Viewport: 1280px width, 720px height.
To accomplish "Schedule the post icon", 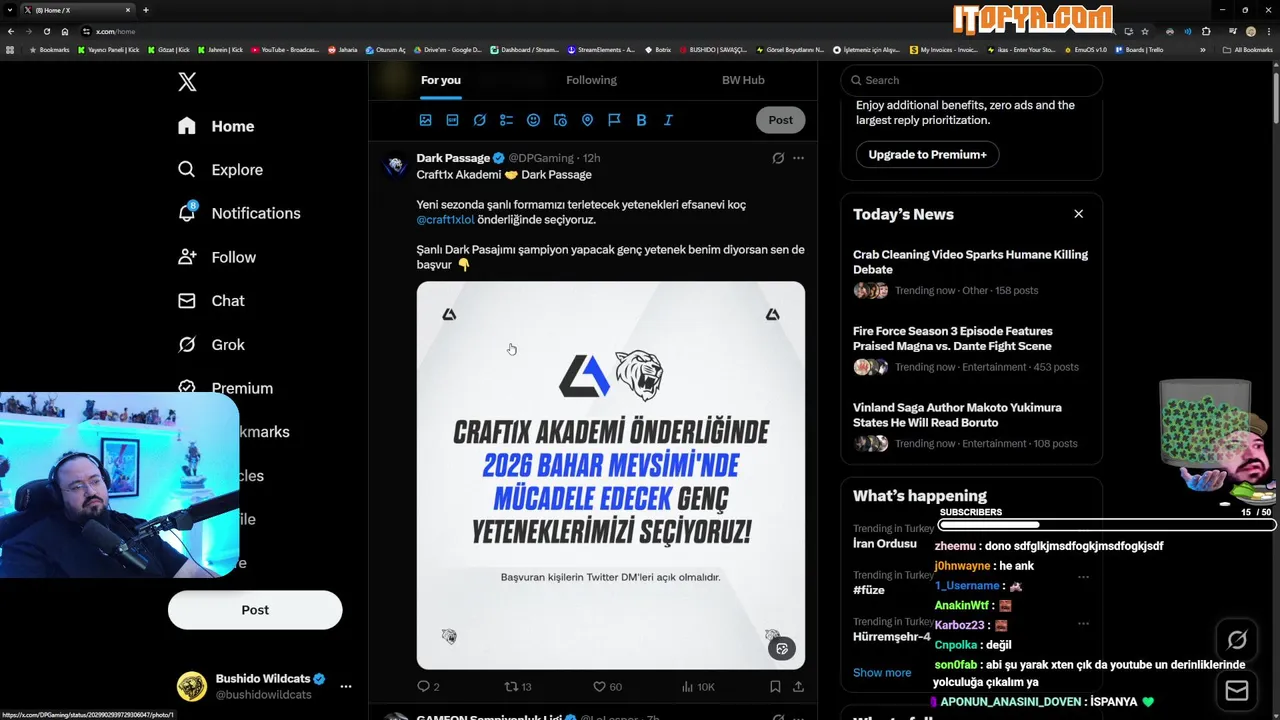I will pyautogui.click(x=560, y=120).
